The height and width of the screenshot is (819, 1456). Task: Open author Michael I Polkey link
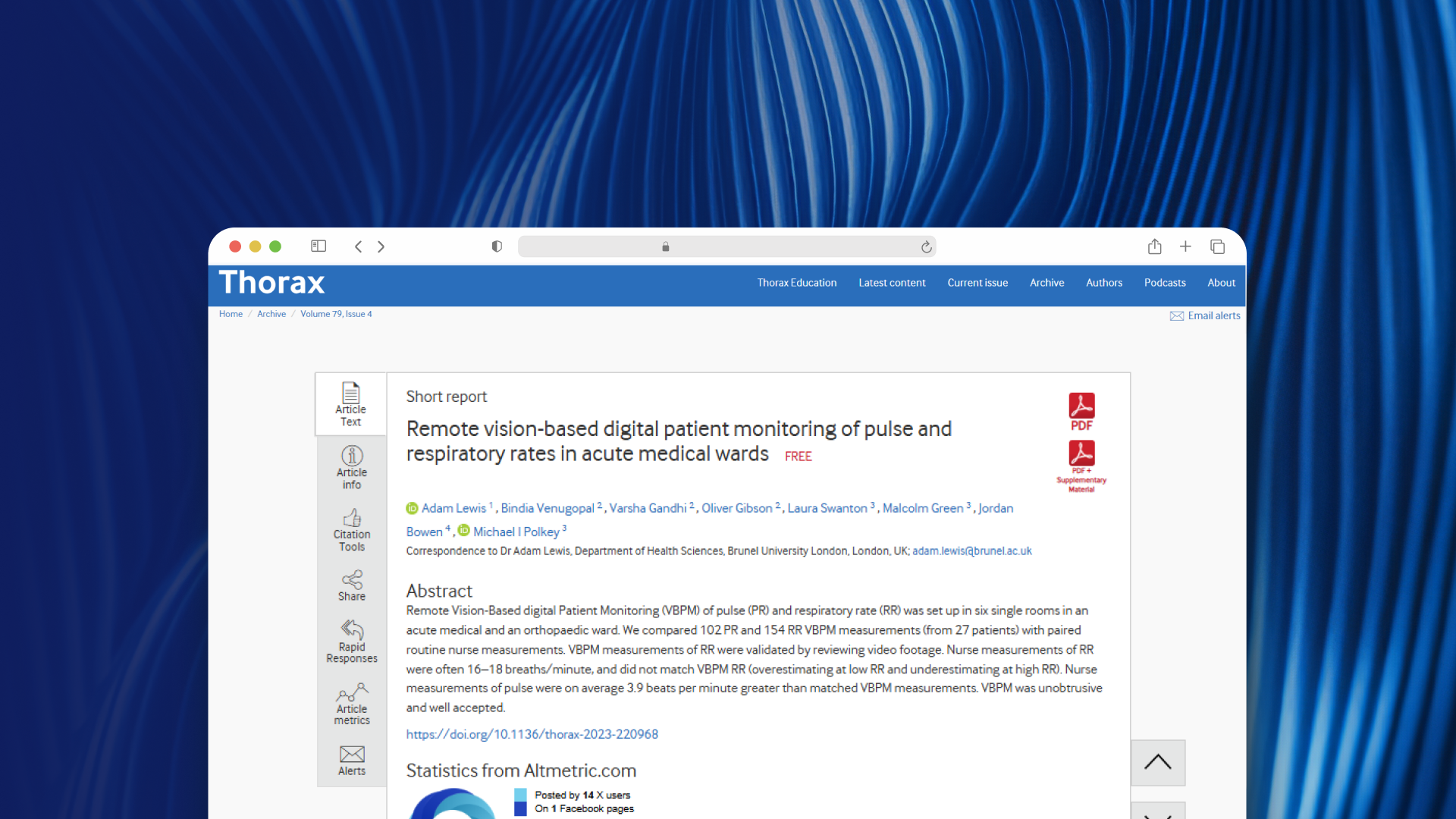click(516, 532)
